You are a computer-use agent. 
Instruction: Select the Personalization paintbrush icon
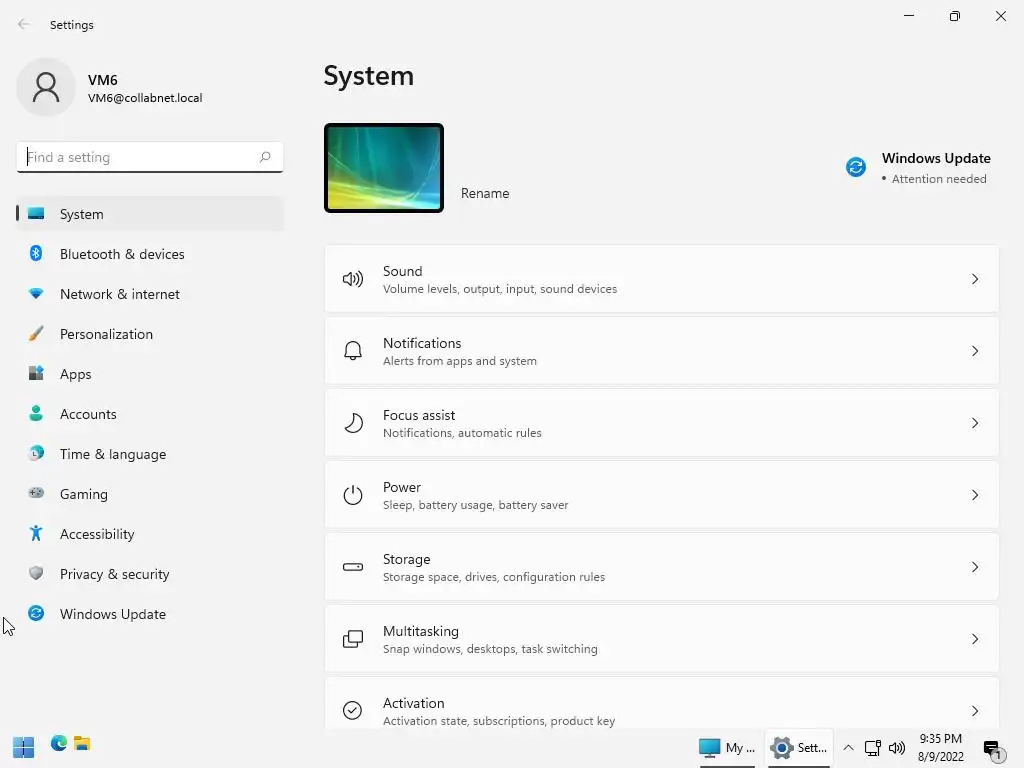pos(36,333)
